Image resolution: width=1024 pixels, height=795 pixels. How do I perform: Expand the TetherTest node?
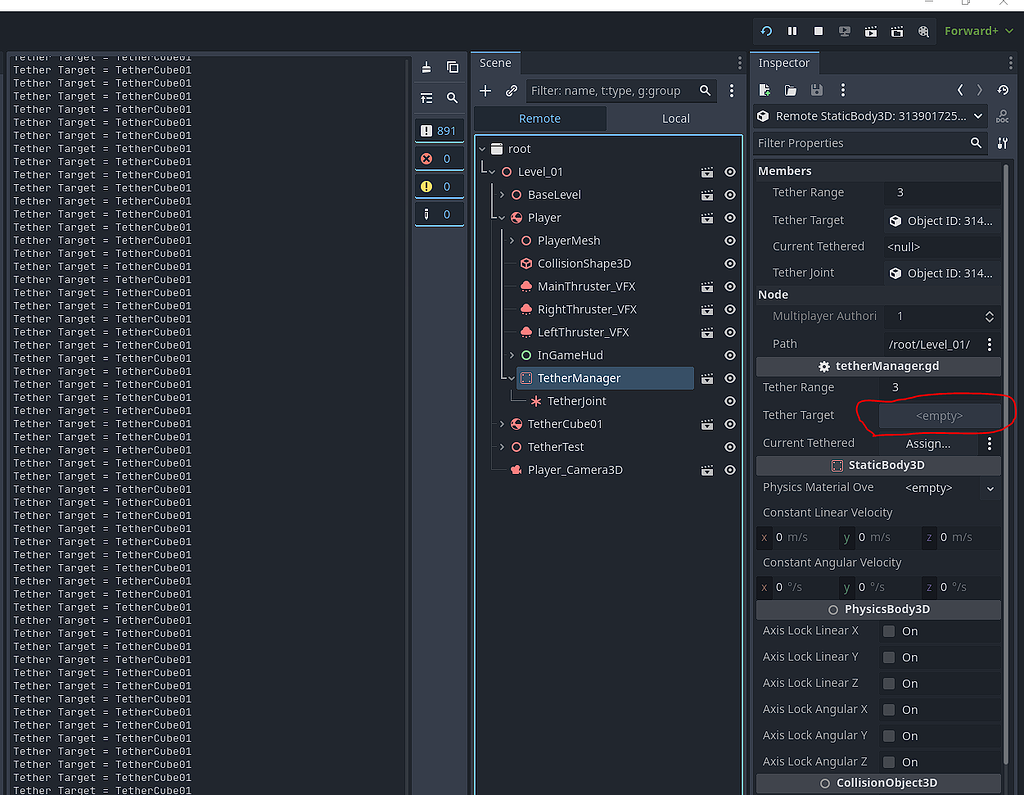click(502, 447)
